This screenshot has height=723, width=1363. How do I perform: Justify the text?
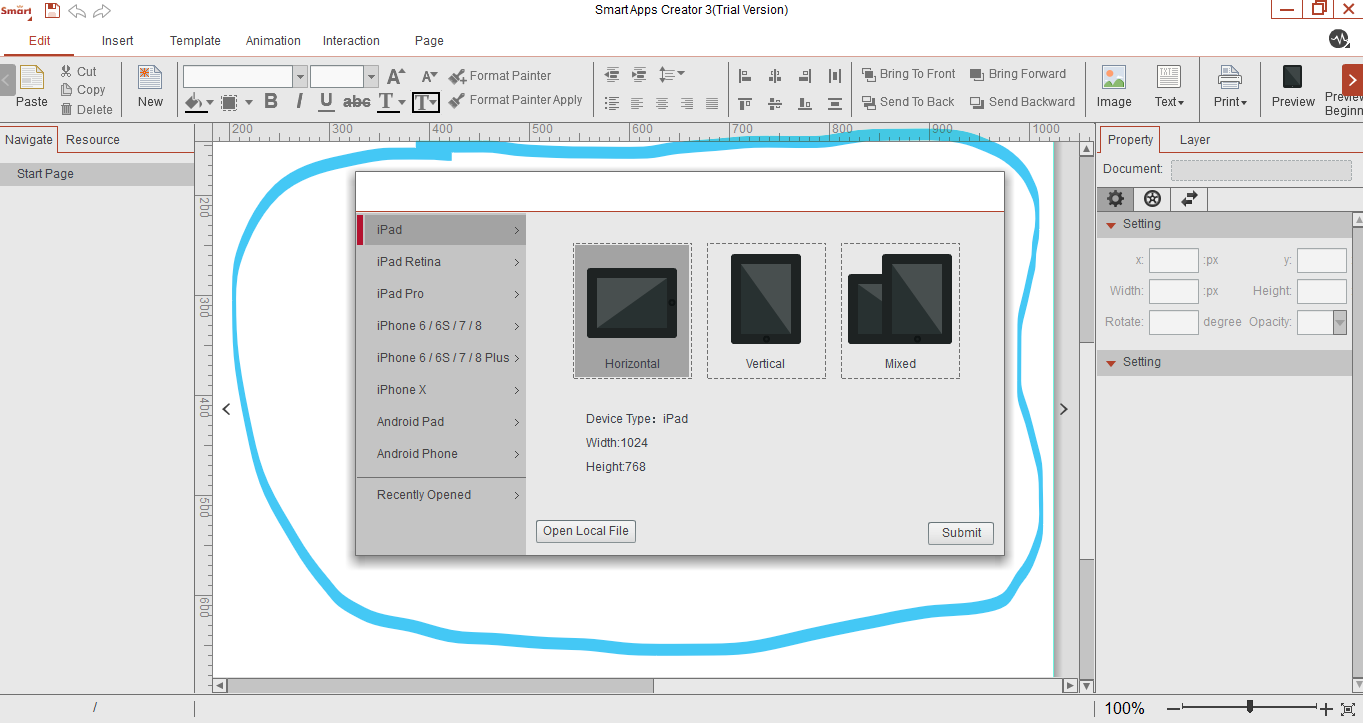click(712, 103)
